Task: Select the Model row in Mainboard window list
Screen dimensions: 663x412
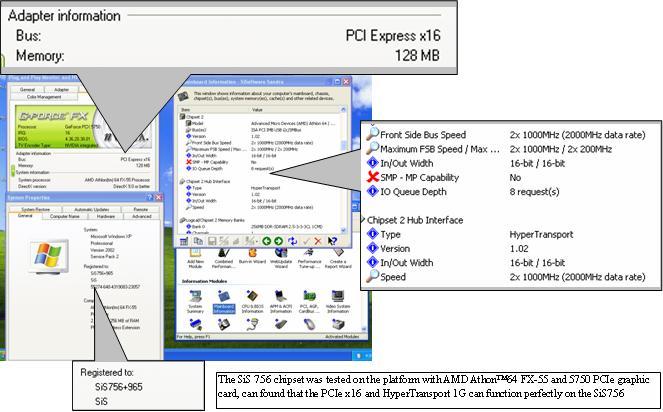Action: point(259,124)
